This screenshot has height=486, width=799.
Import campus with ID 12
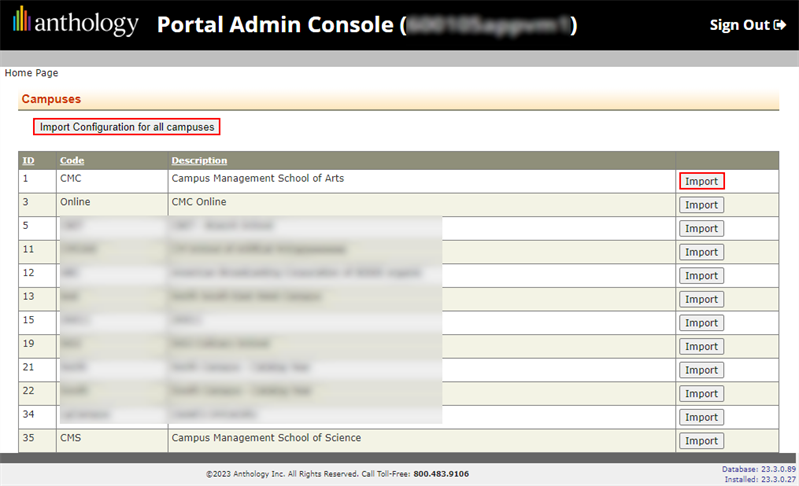(x=702, y=276)
